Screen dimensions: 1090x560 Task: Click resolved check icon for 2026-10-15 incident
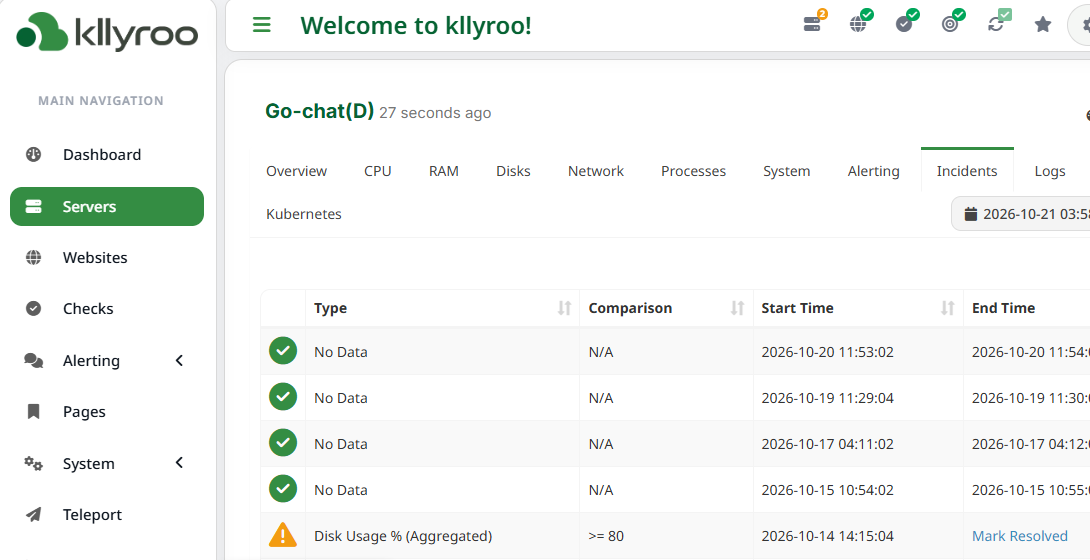[x=283, y=488]
